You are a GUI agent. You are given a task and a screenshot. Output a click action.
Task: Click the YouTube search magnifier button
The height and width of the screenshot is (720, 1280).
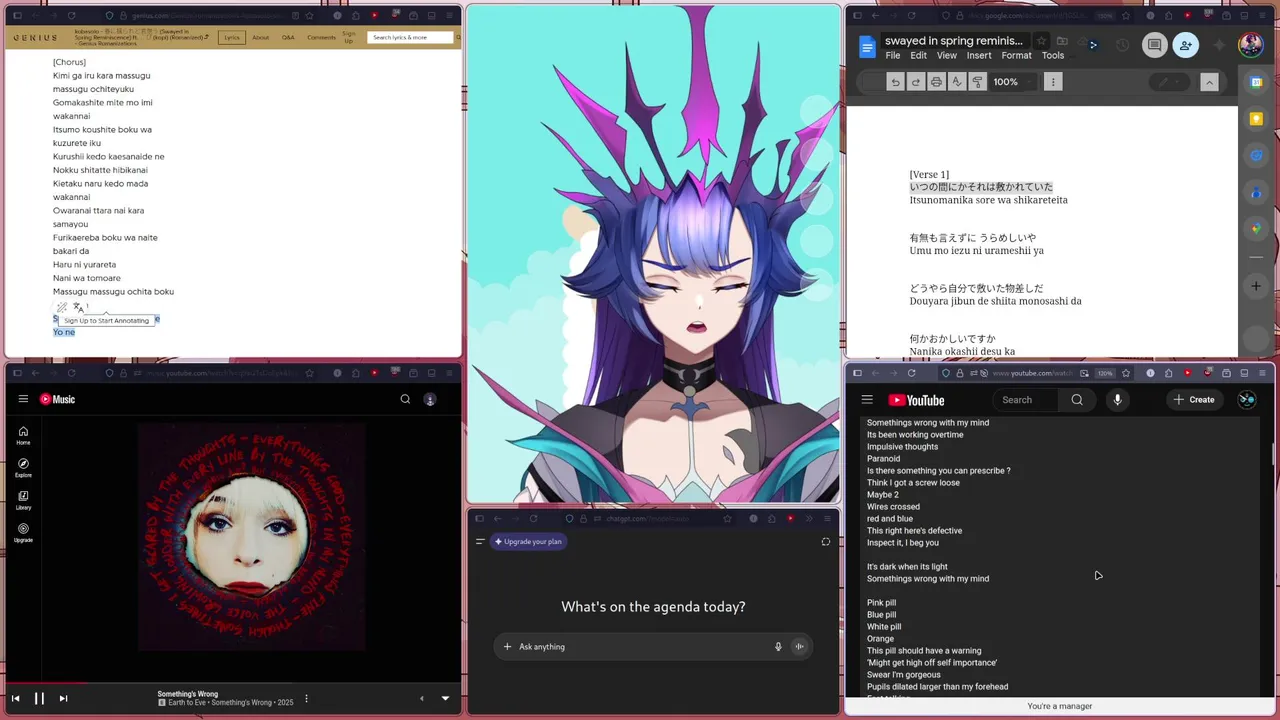(1077, 399)
